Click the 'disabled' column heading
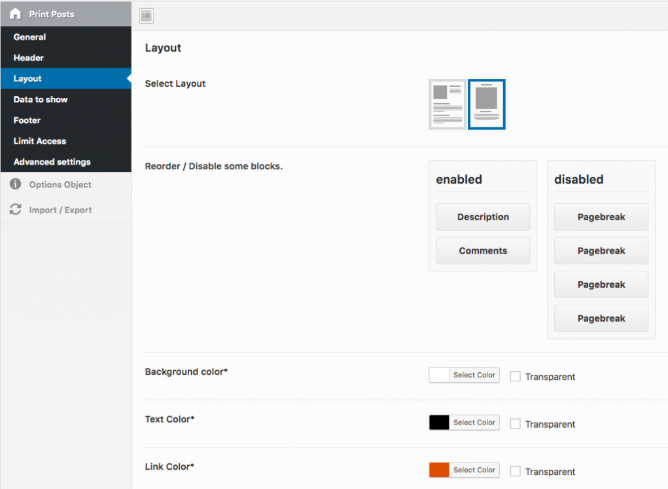The image size is (668, 489). (579, 180)
